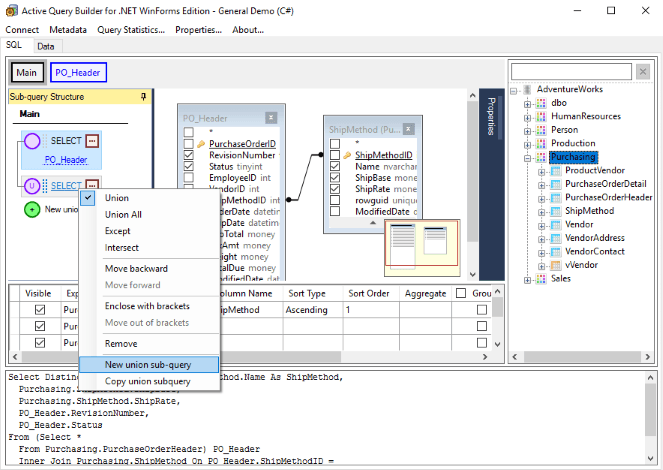The width and height of the screenshot is (663, 470).
Task: Expand the Sales schema node
Action: pyautogui.click(x=527, y=279)
